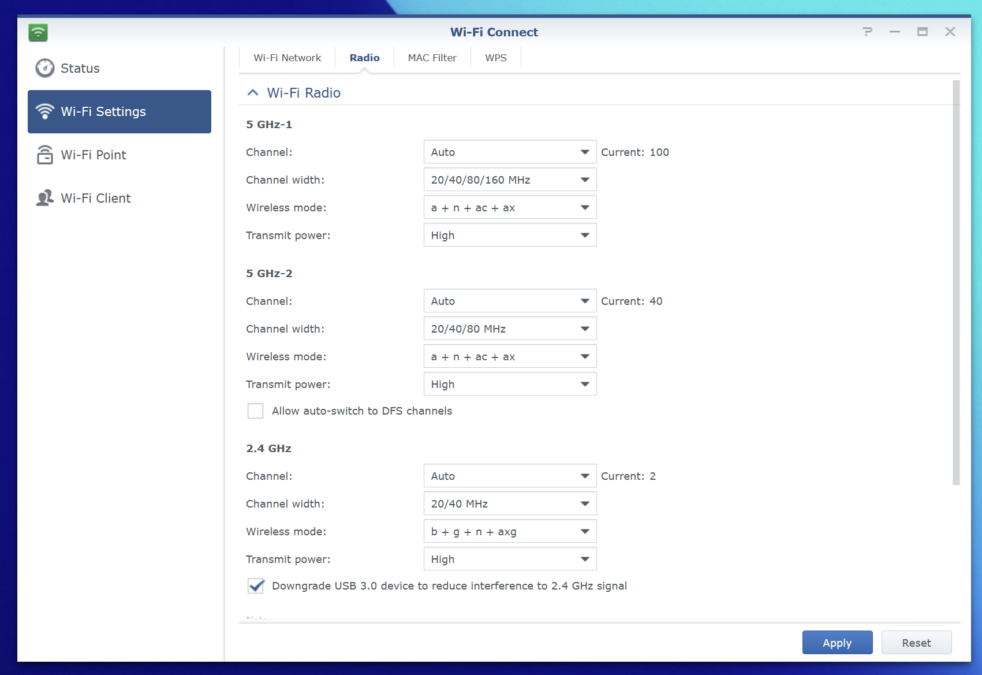Open 5 GHz-2 Channel width dropdown

(510, 329)
